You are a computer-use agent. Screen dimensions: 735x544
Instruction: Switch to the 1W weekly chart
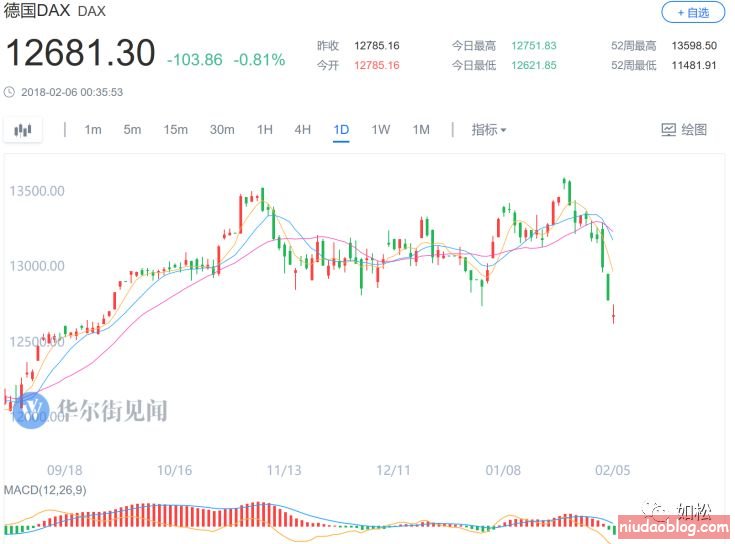point(381,129)
